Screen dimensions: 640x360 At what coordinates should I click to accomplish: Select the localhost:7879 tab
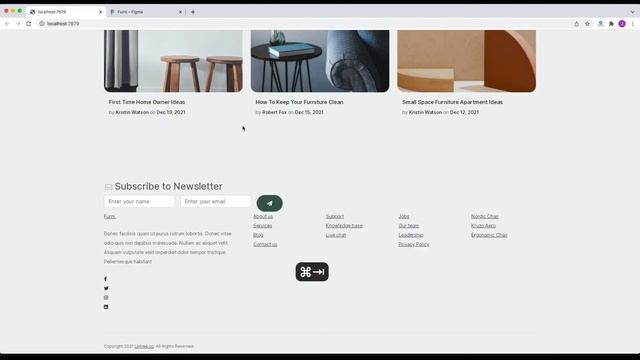point(65,12)
